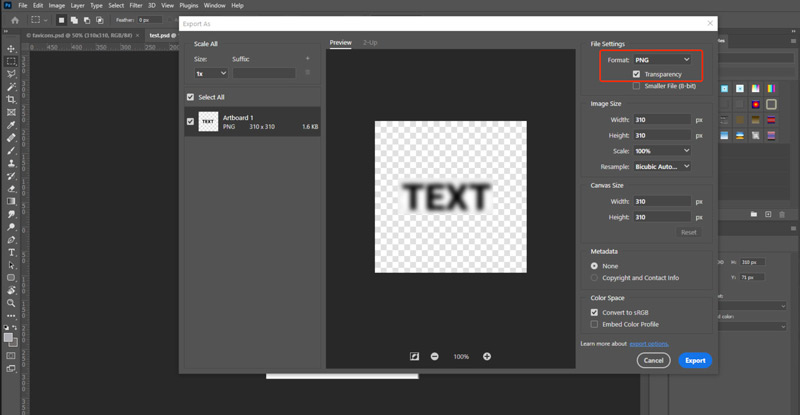Open the Format dropdown set to PNG
The image size is (800, 415).
point(662,60)
